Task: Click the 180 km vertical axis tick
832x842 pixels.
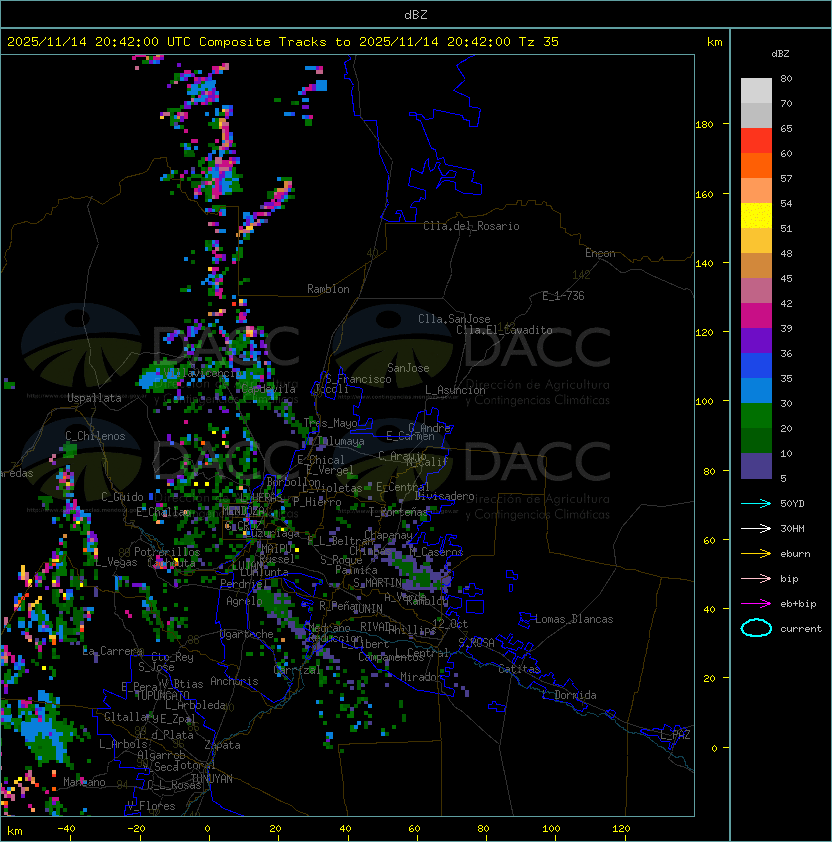Action: [704, 125]
